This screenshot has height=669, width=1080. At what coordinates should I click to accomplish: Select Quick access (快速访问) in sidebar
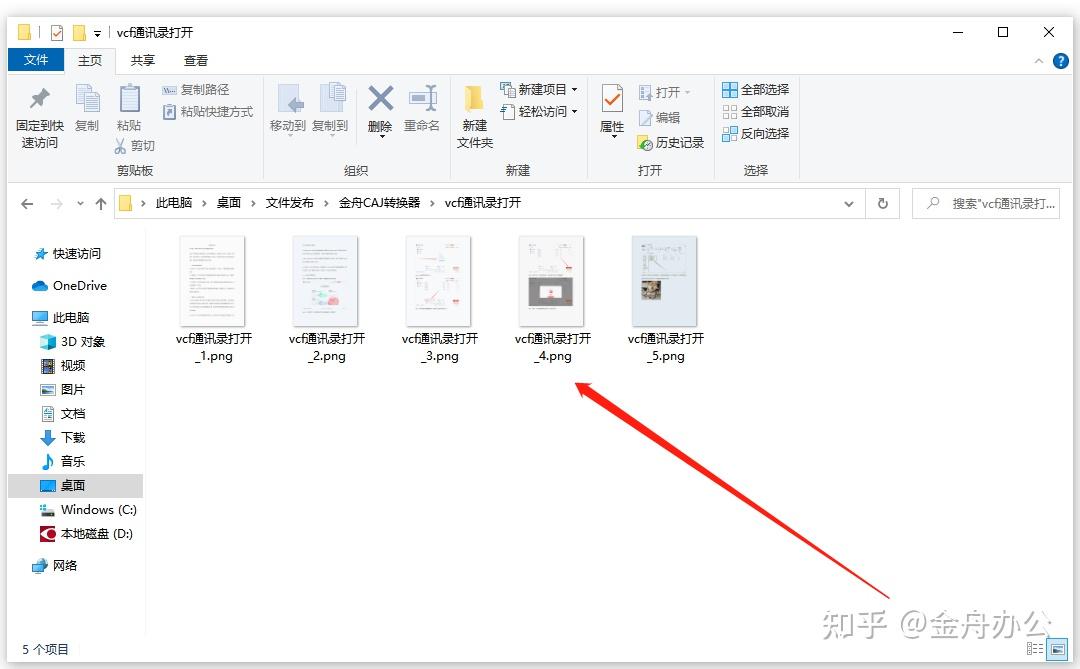[x=68, y=254]
